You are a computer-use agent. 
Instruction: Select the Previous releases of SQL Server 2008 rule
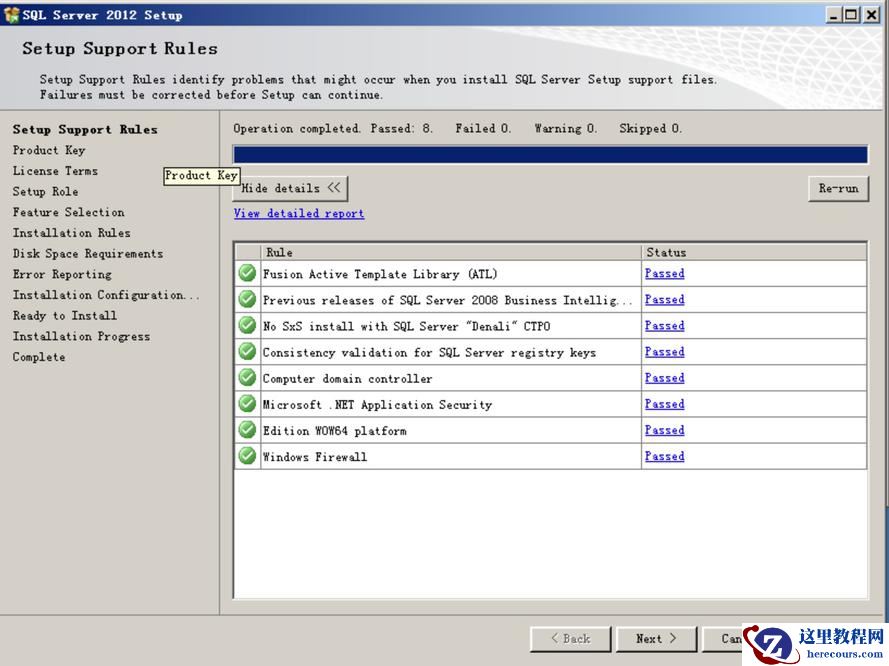[x=447, y=300]
